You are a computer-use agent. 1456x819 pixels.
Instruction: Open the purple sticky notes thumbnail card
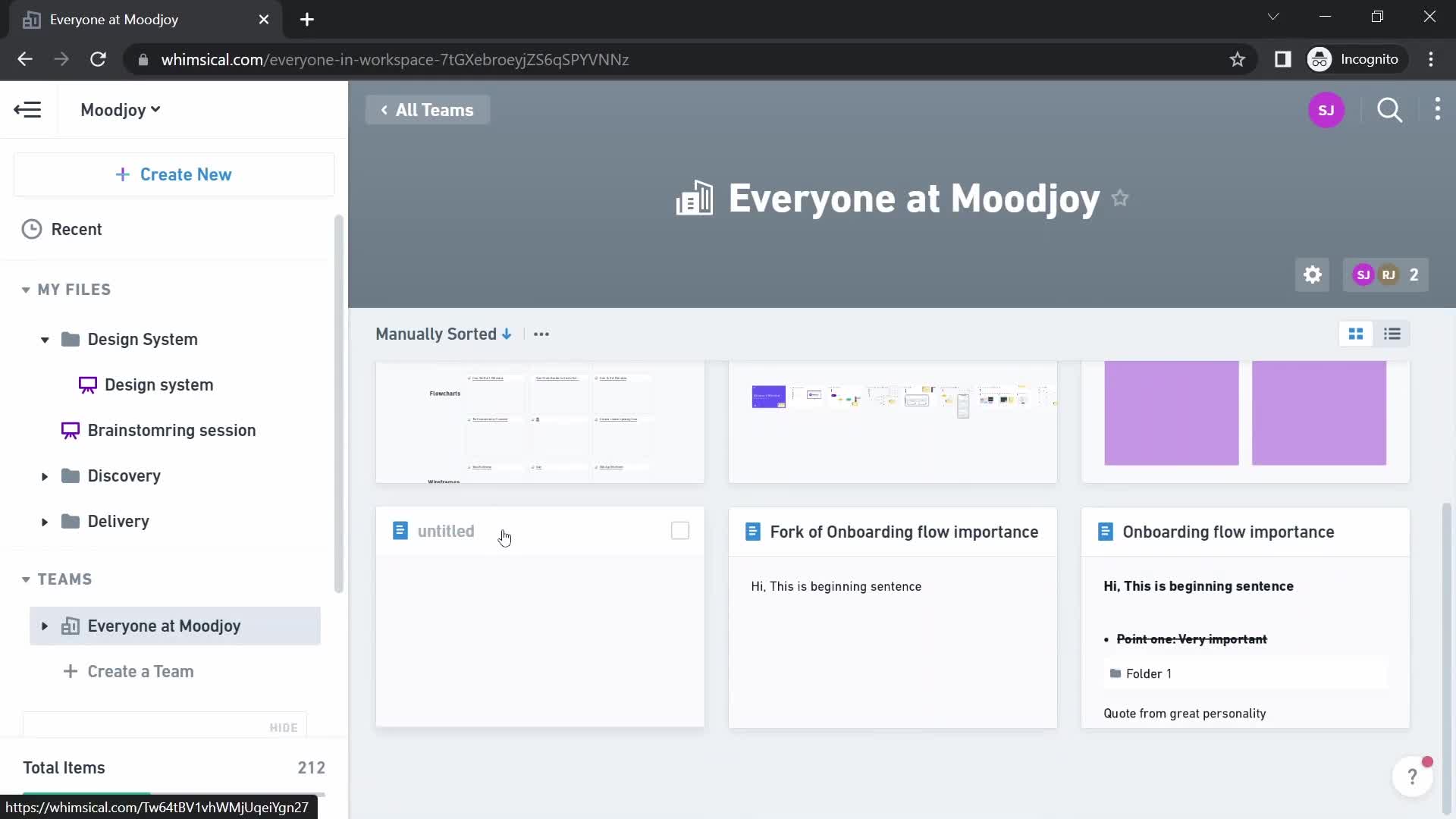(x=1245, y=422)
